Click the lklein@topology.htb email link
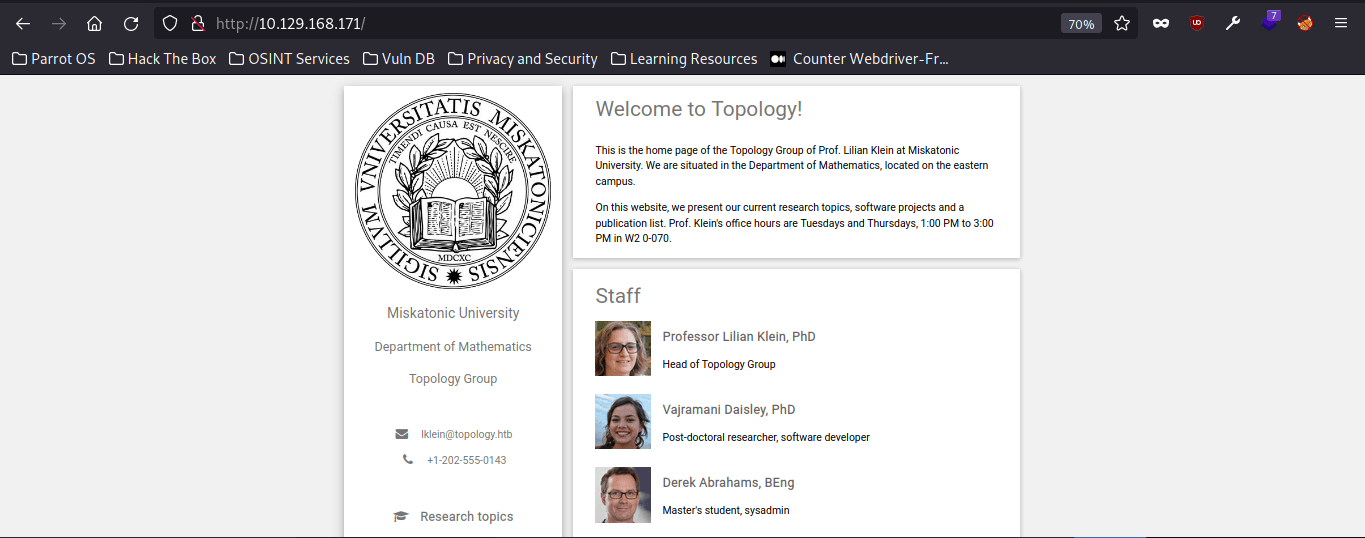The image size is (1365, 538). click(x=466, y=434)
